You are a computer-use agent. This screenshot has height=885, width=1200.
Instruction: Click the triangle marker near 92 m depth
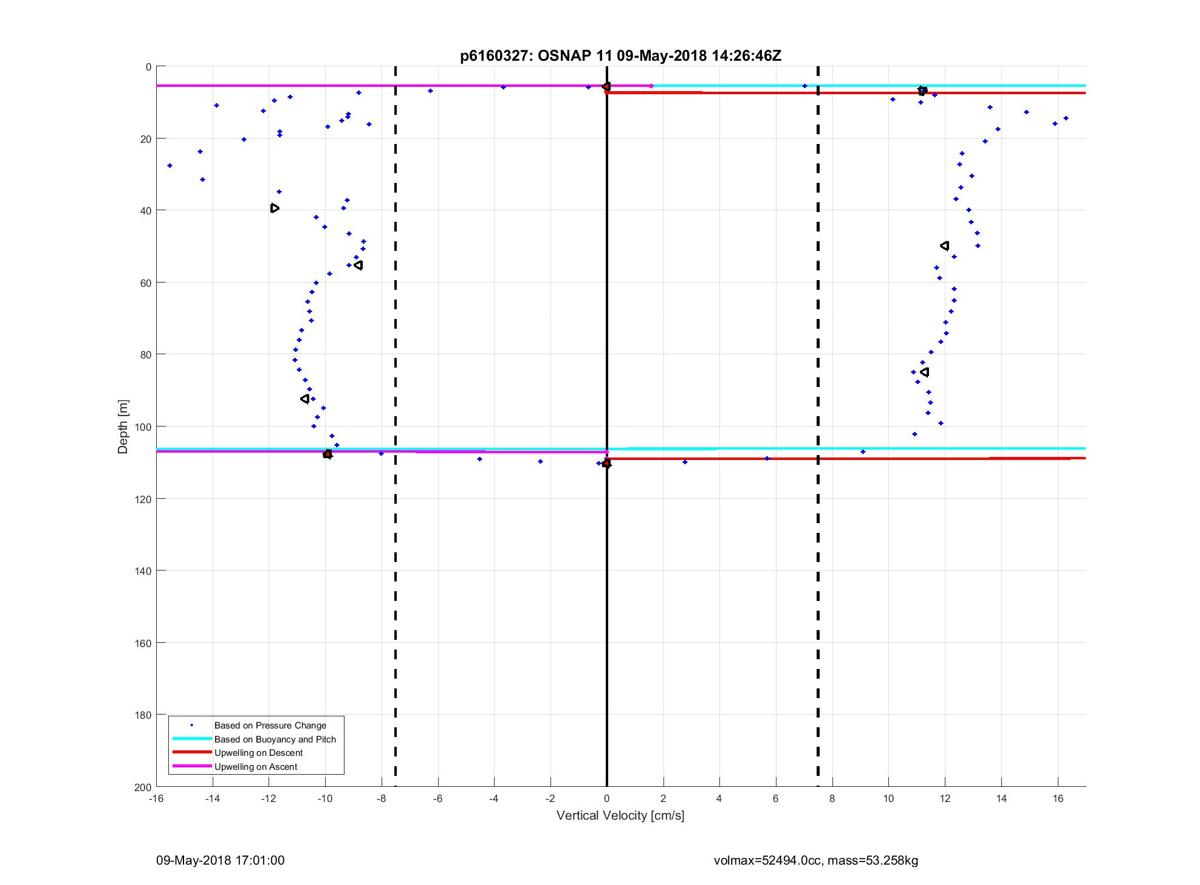pyautogui.click(x=305, y=399)
